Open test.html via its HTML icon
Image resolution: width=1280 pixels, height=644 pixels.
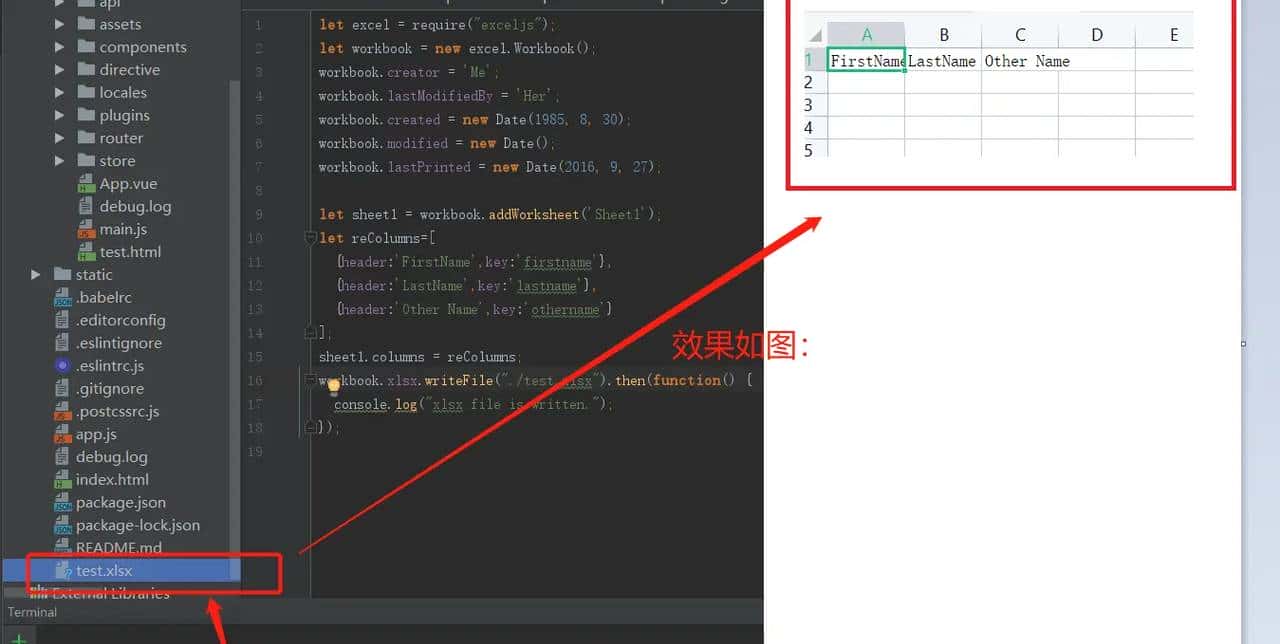[88, 251]
